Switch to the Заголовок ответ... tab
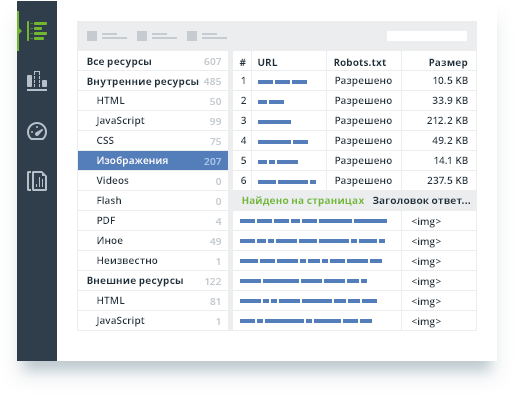 tap(421, 201)
